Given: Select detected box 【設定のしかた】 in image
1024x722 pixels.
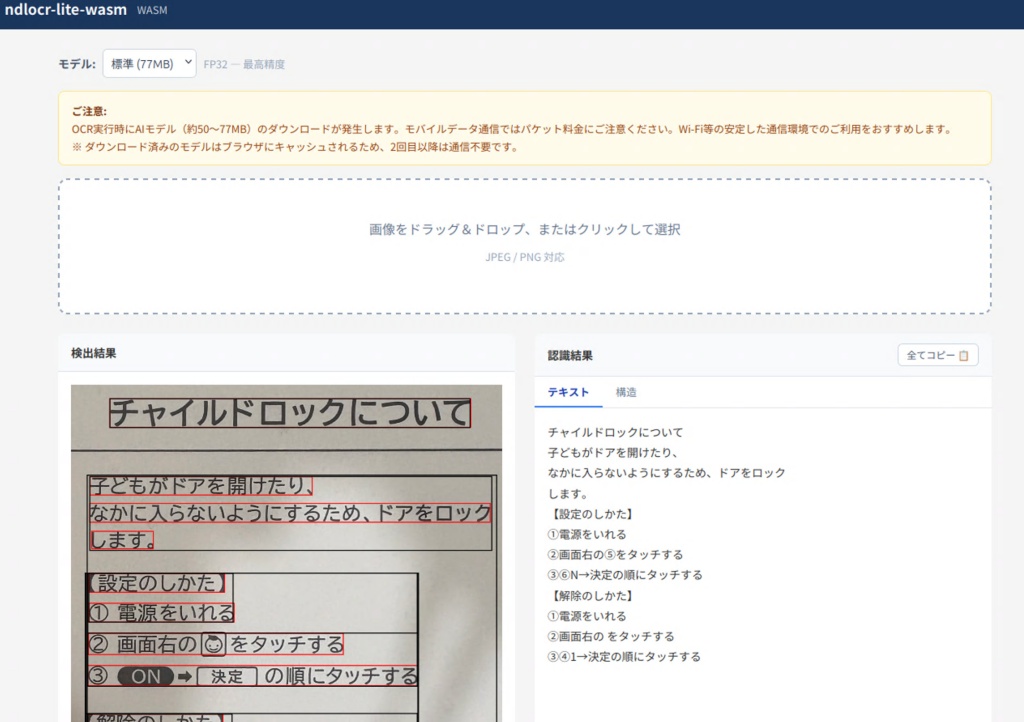Looking at the screenshot, I should [156, 583].
